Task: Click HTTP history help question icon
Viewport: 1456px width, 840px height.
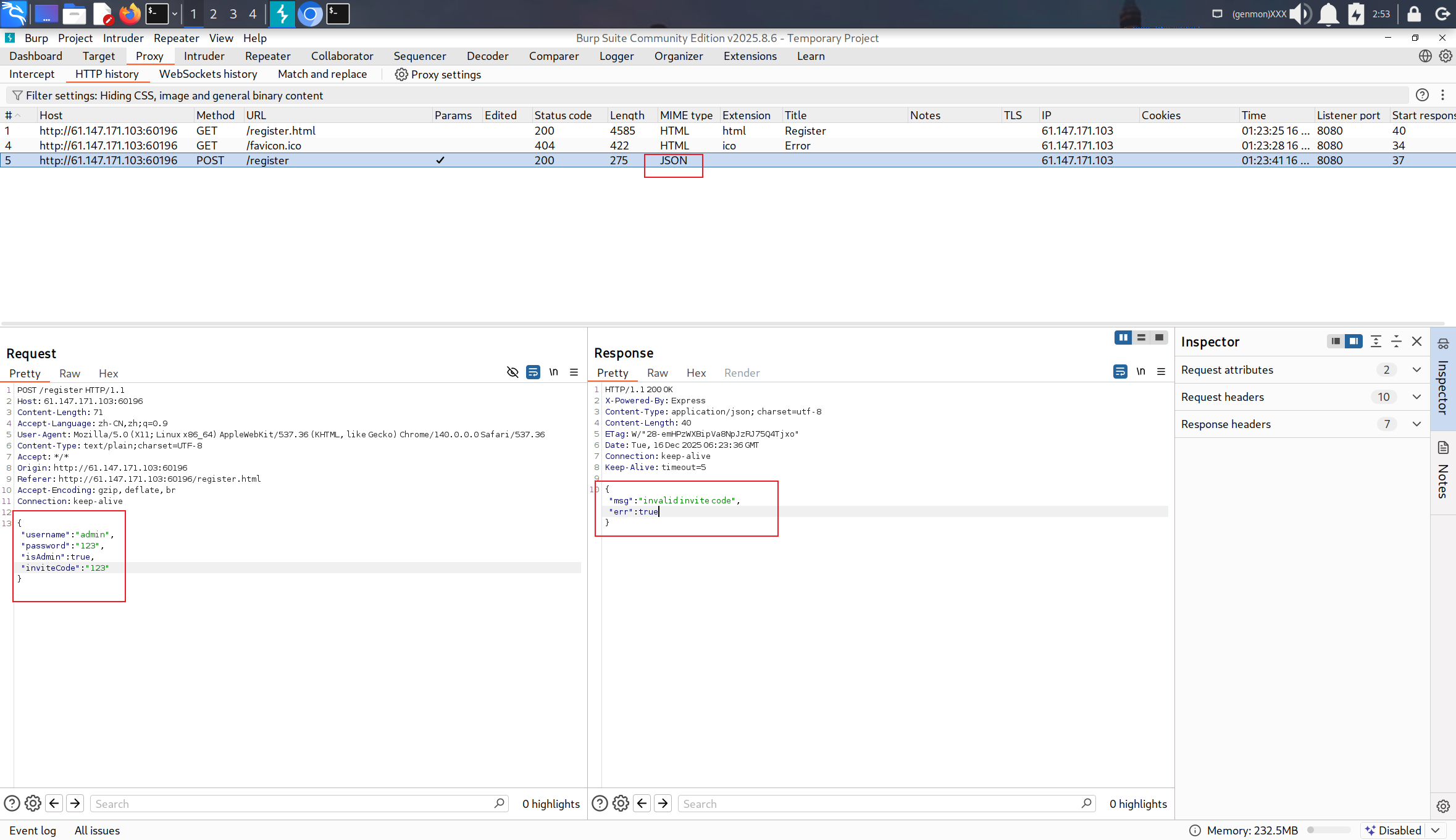Action: 1422,95
